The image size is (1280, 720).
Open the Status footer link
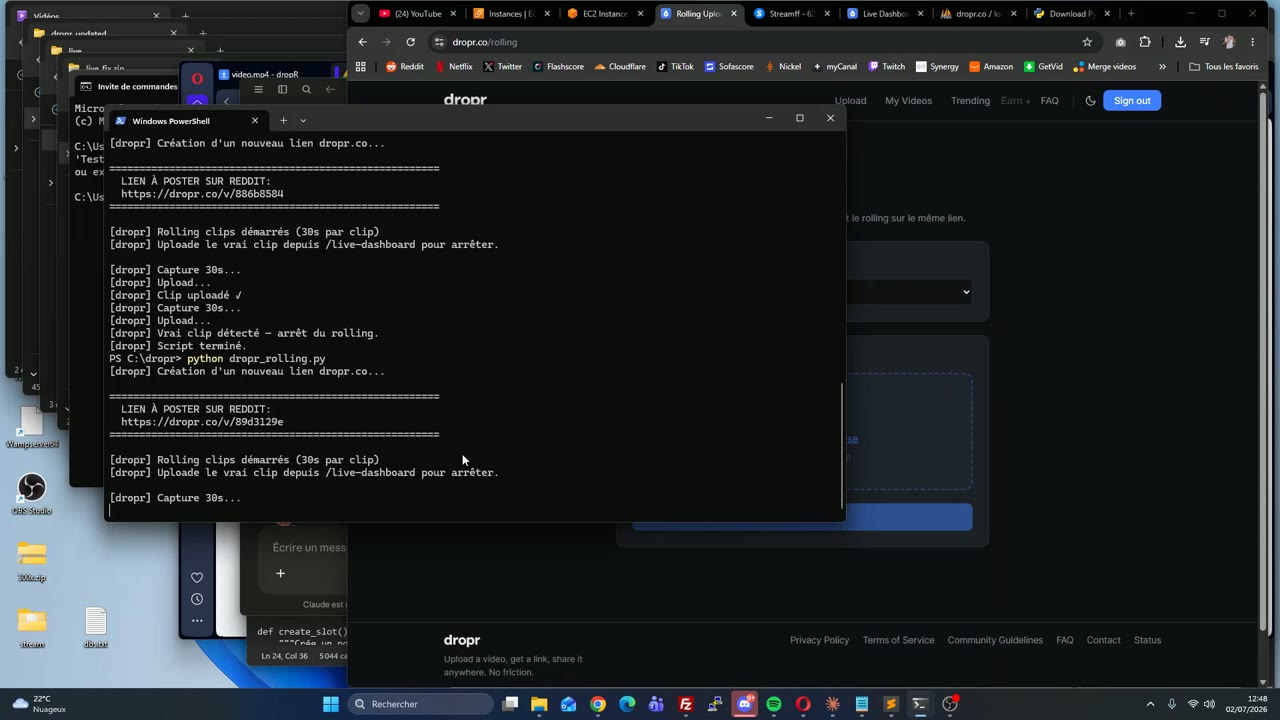click(1147, 640)
